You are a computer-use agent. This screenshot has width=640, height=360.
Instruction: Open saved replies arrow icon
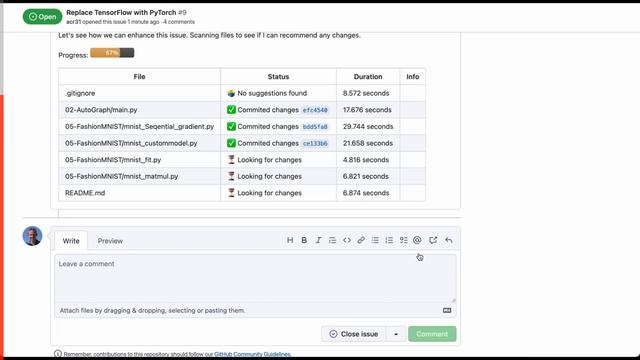449,240
